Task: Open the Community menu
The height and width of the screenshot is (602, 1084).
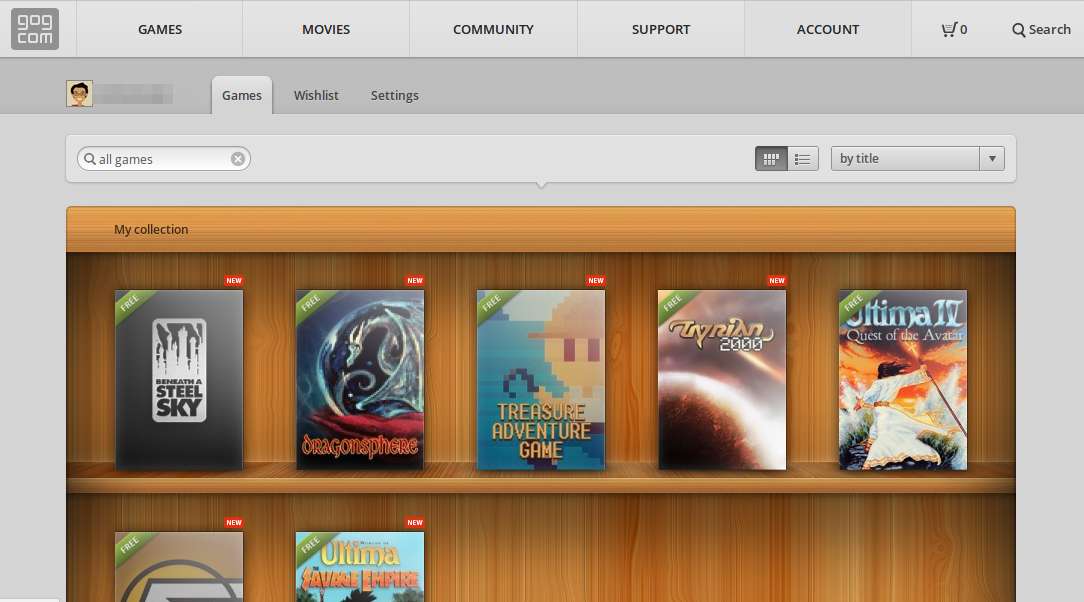Action: (x=493, y=29)
